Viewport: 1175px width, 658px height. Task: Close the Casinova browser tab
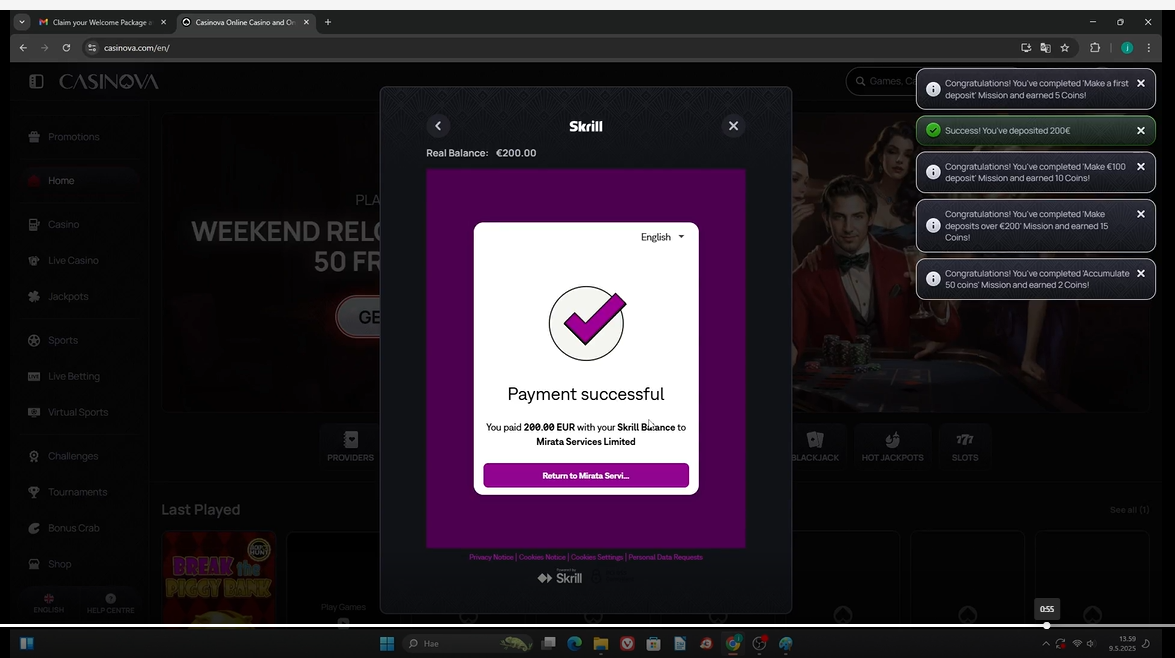click(306, 22)
